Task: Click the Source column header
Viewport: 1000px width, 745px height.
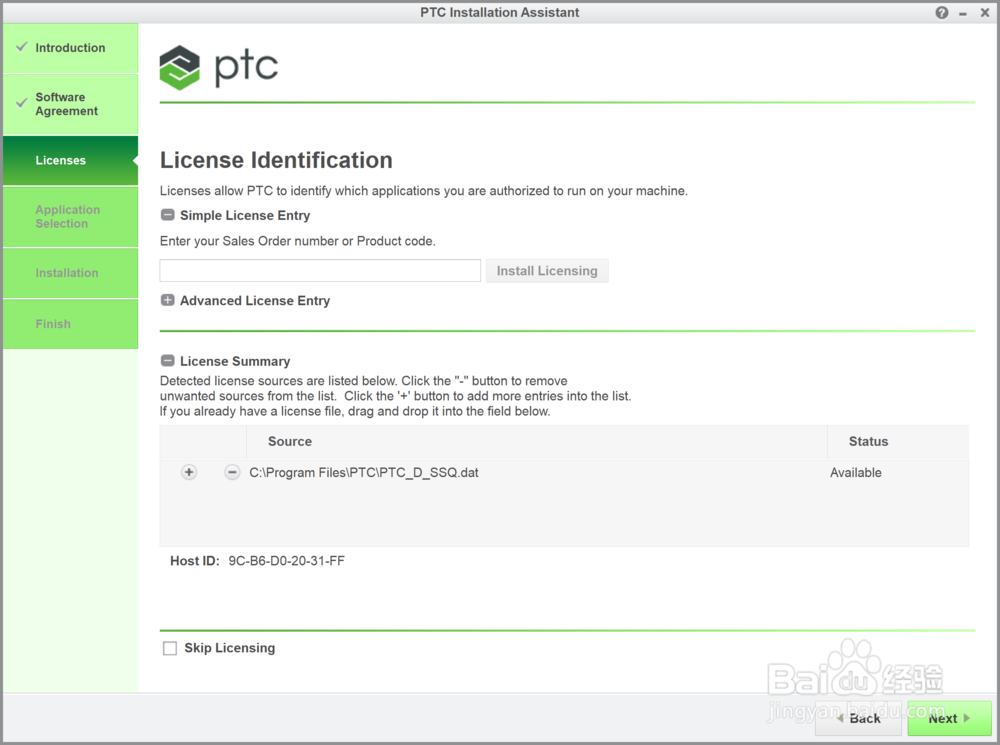Action: pos(537,441)
